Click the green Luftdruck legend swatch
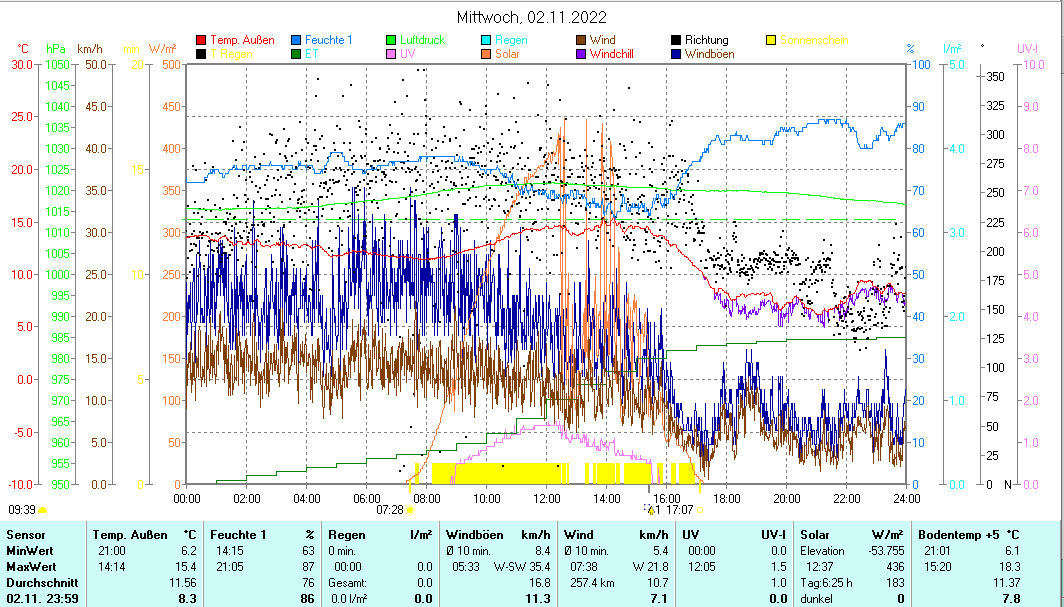 391,41
